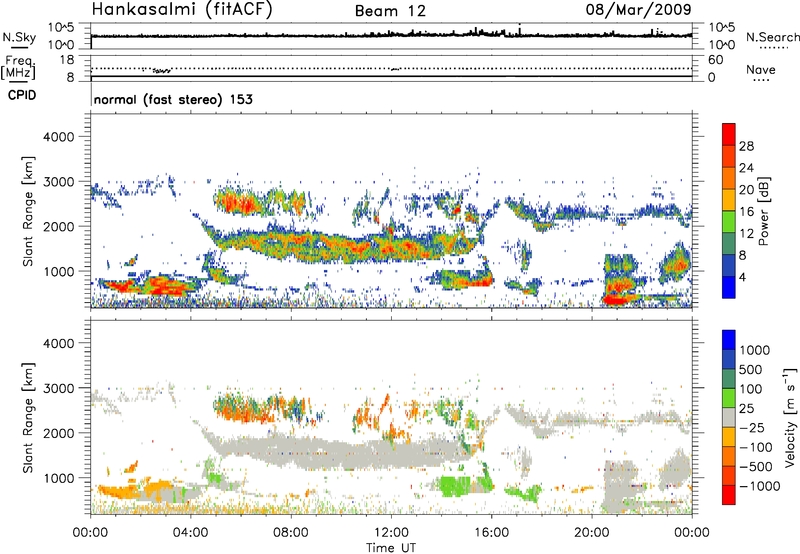Click the "12:00" time tick label
800x554 pixels.
coord(391,533)
